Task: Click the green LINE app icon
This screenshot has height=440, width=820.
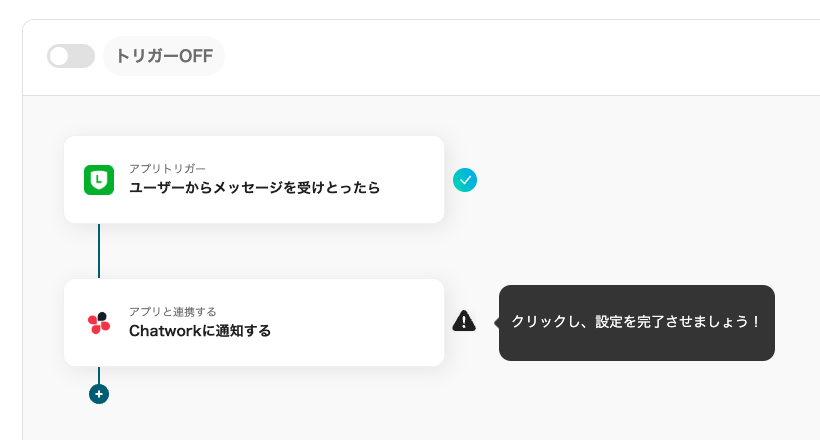Action: click(99, 180)
